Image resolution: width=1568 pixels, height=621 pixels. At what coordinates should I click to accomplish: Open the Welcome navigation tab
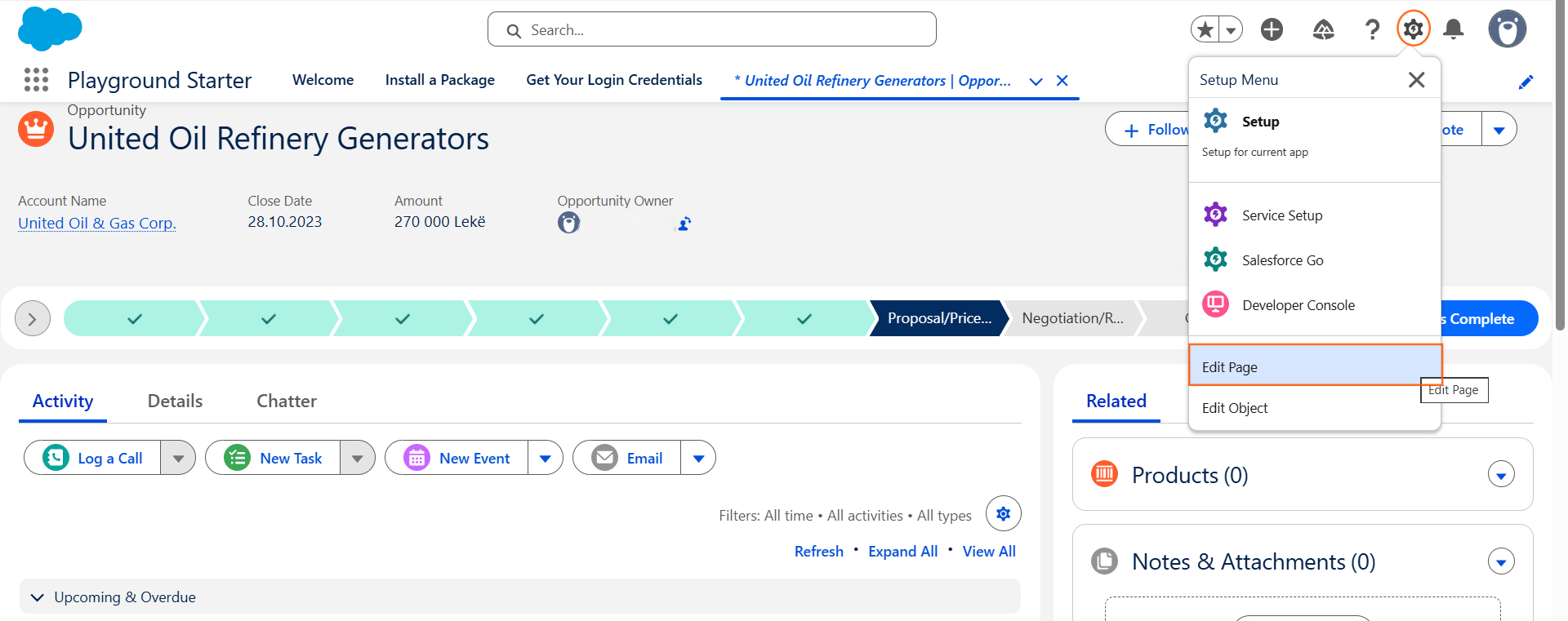pos(323,80)
